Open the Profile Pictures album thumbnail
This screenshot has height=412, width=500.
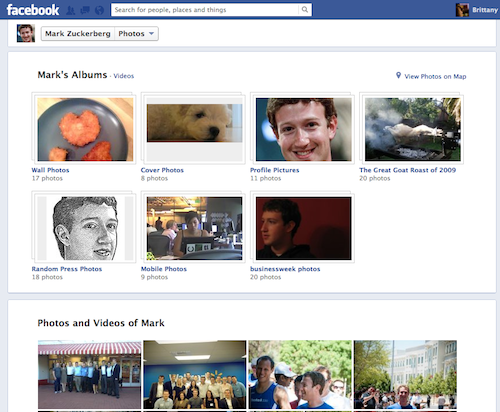[304, 129]
